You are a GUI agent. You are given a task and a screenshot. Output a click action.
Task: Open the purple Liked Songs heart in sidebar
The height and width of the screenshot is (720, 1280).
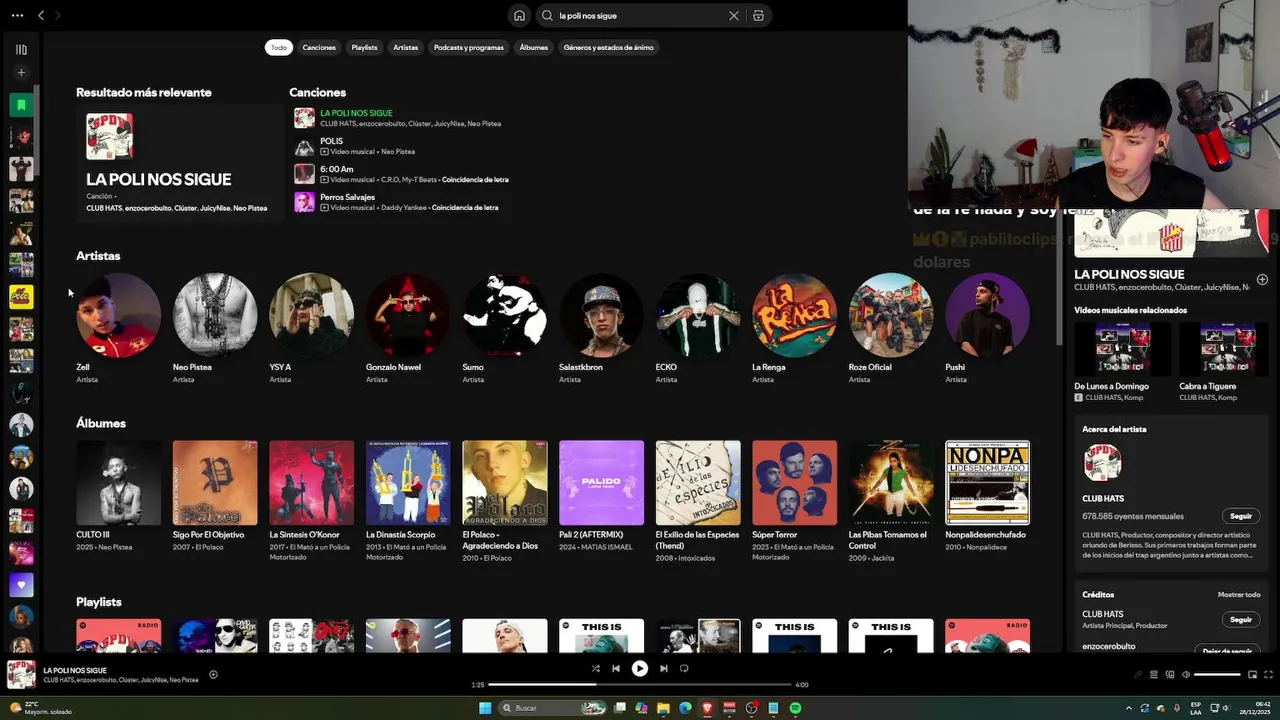(21, 584)
